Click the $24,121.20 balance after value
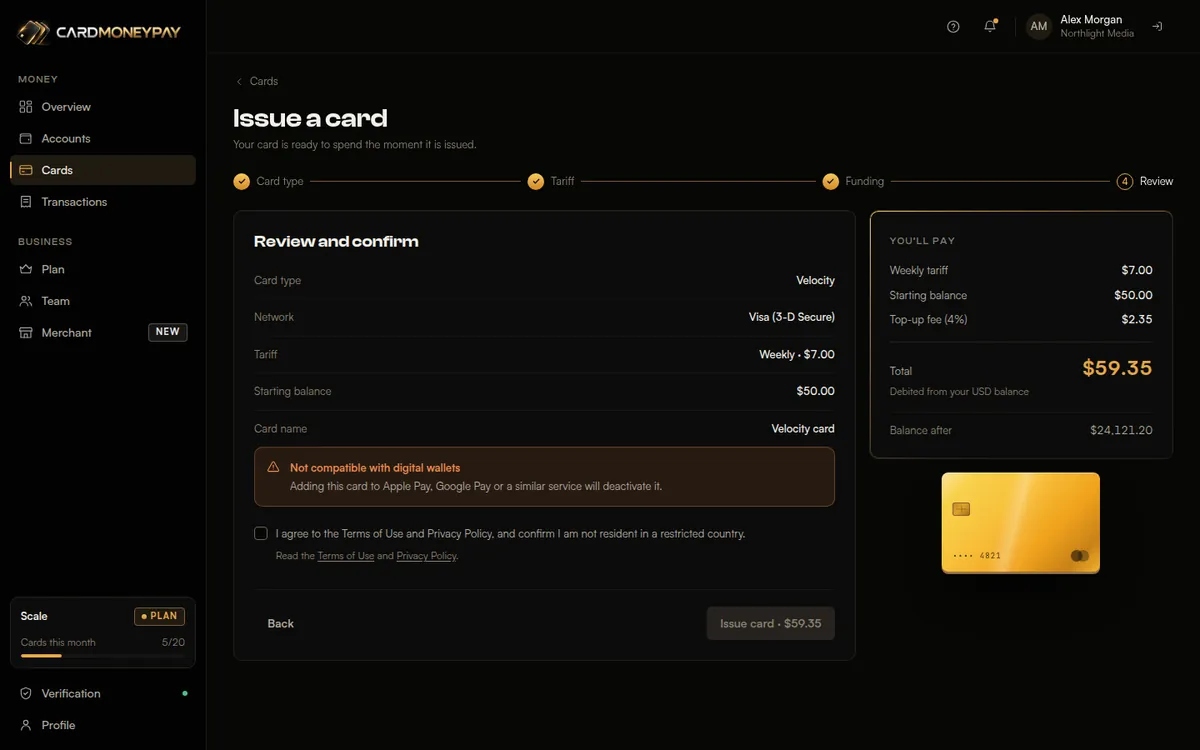Viewport: 1200px width, 750px height. [1121, 430]
